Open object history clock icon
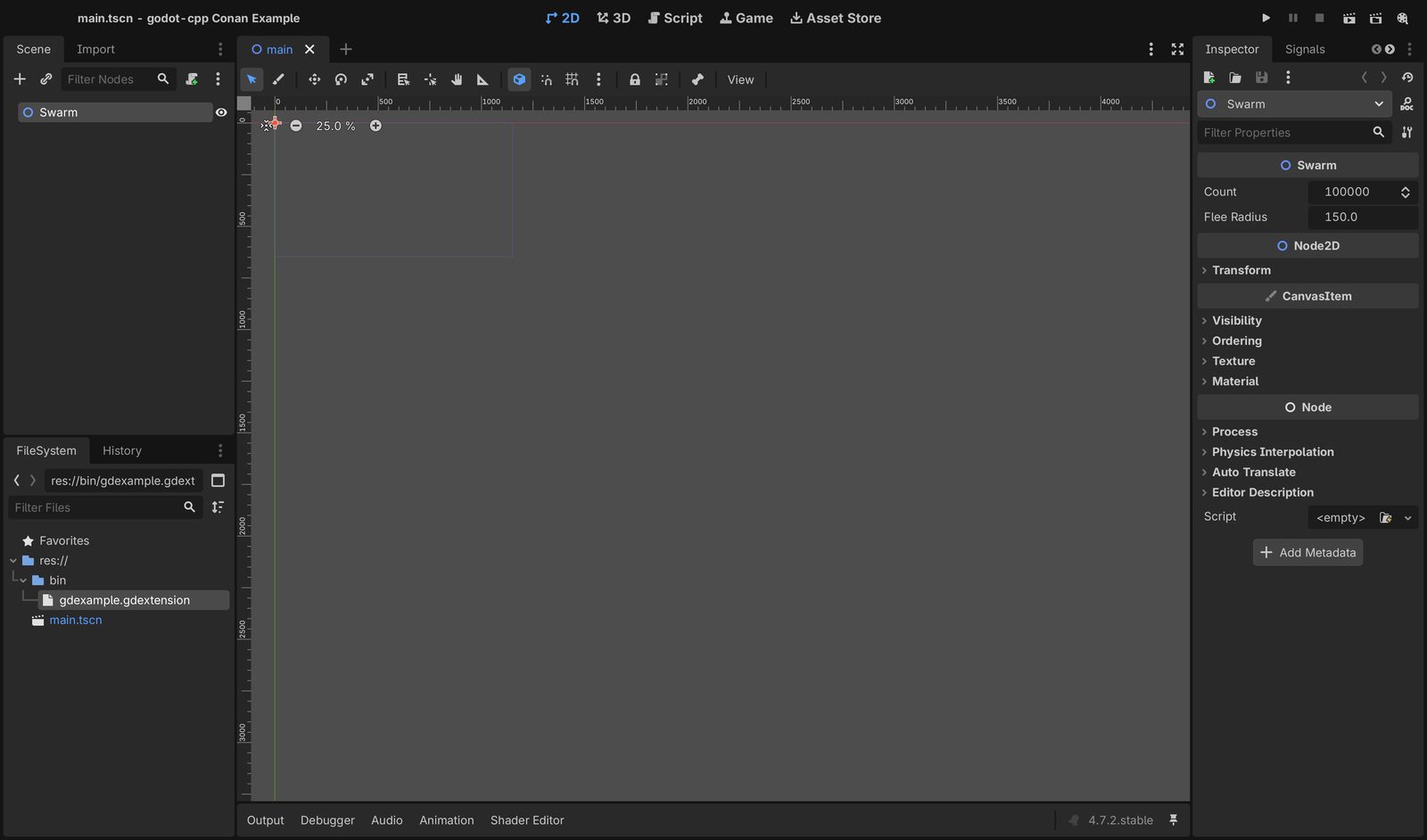The width and height of the screenshot is (1427, 840). pyautogui.click(x=1407, y=78)
